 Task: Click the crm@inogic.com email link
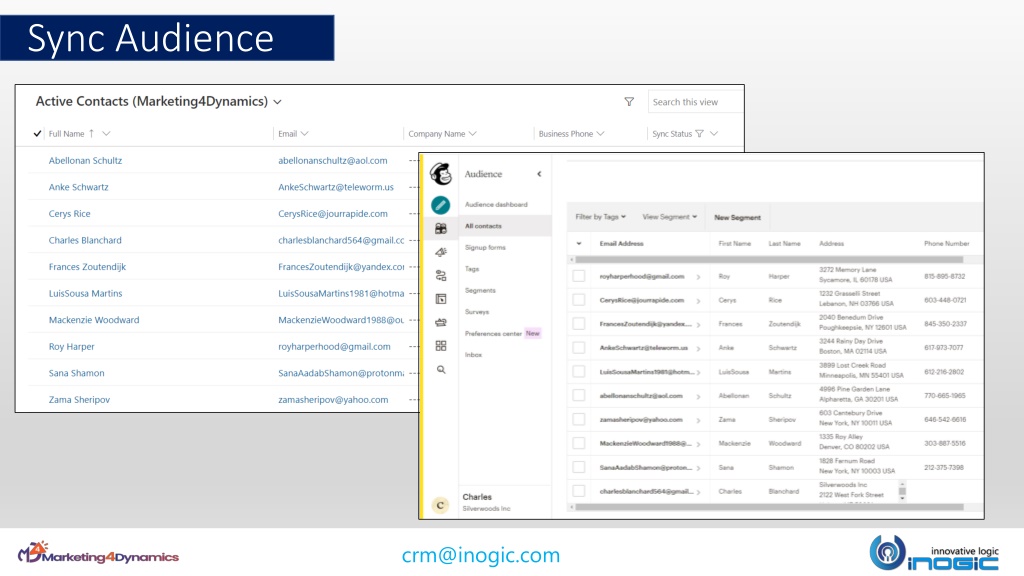tap(481, 555)
